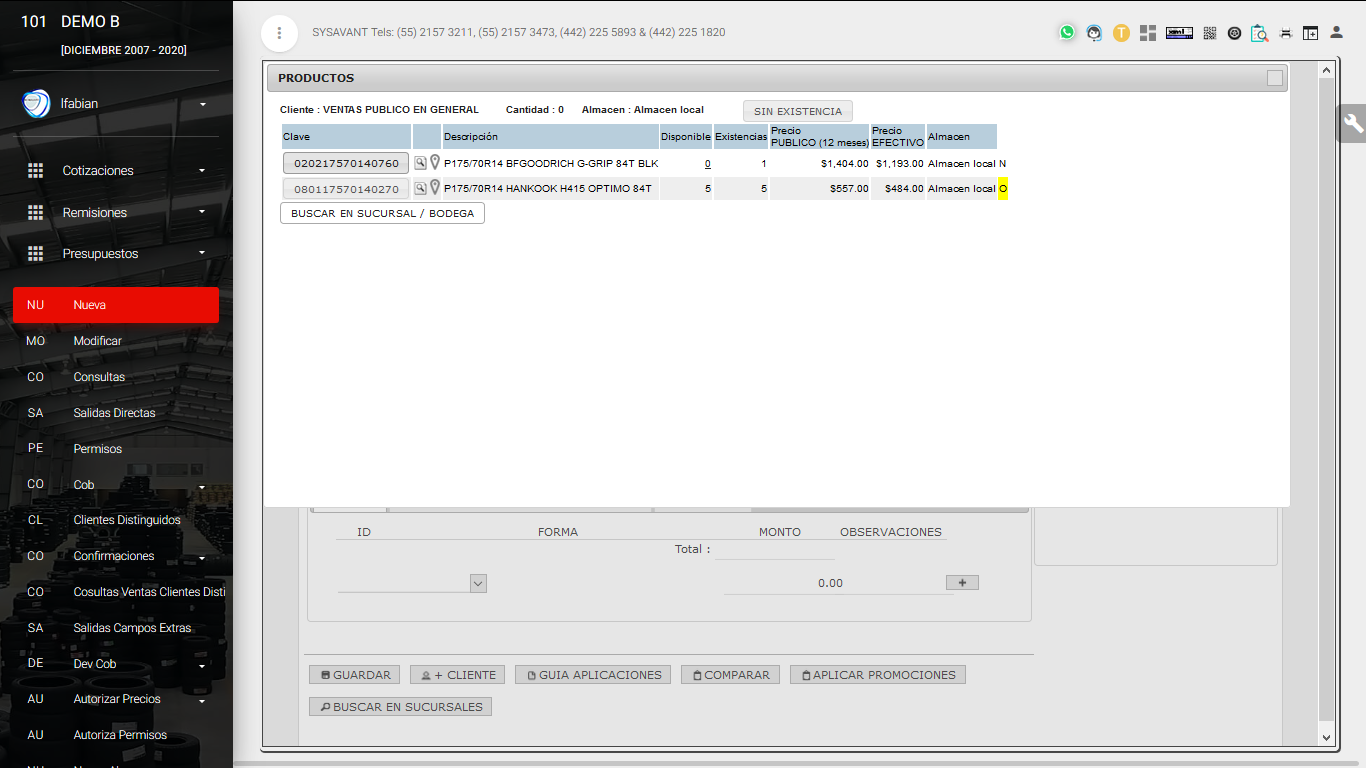Collapse the Presupuestos menu
Viewport: 1366px width, 768px height.
[x=202, y=254]
